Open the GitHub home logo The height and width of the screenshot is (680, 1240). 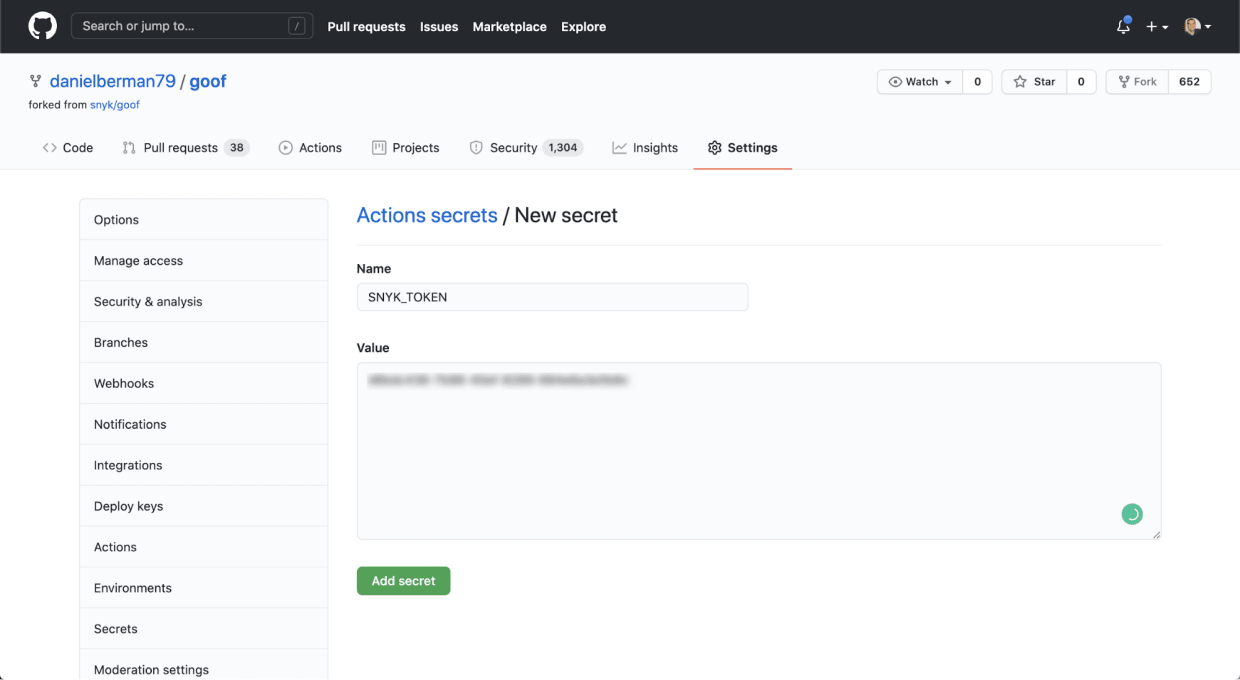(x=43, y=26)
